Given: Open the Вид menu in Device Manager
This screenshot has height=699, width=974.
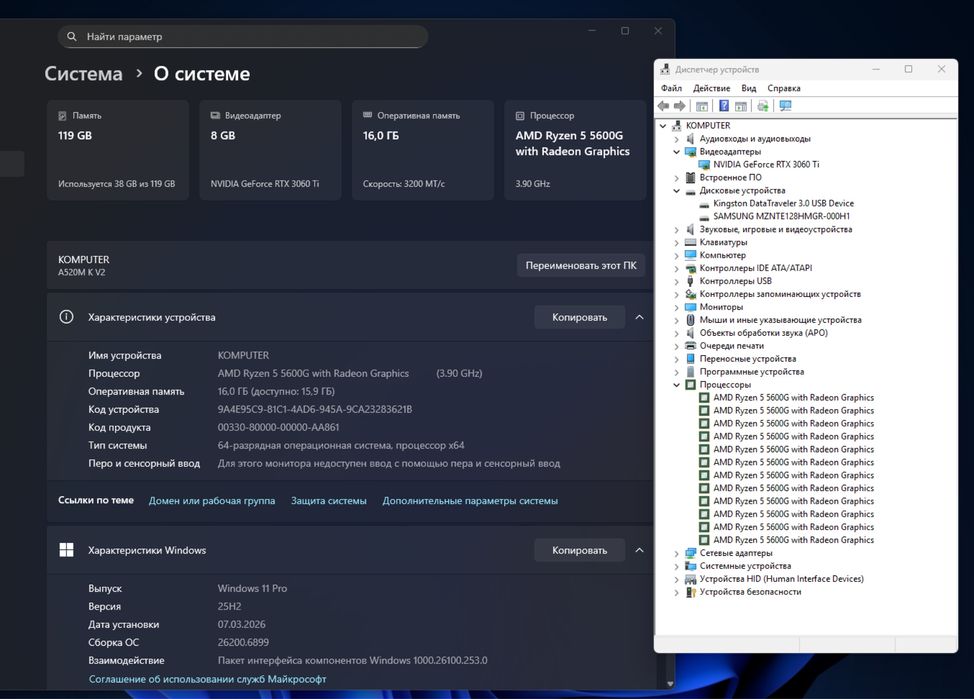Looking at the screenshot, I should 748,88.
